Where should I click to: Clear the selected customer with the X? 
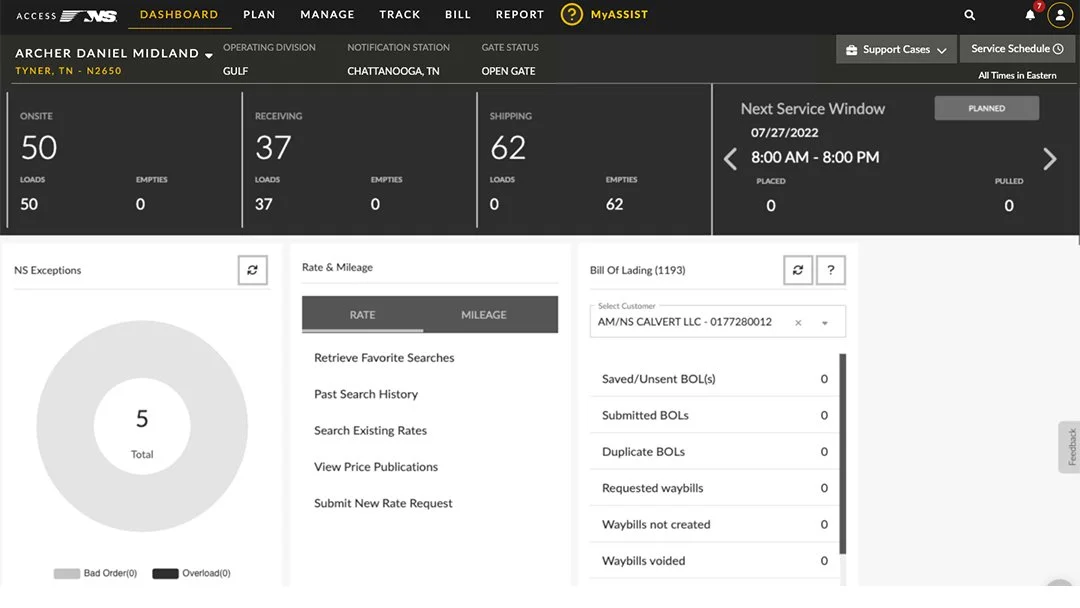(798, 322)
